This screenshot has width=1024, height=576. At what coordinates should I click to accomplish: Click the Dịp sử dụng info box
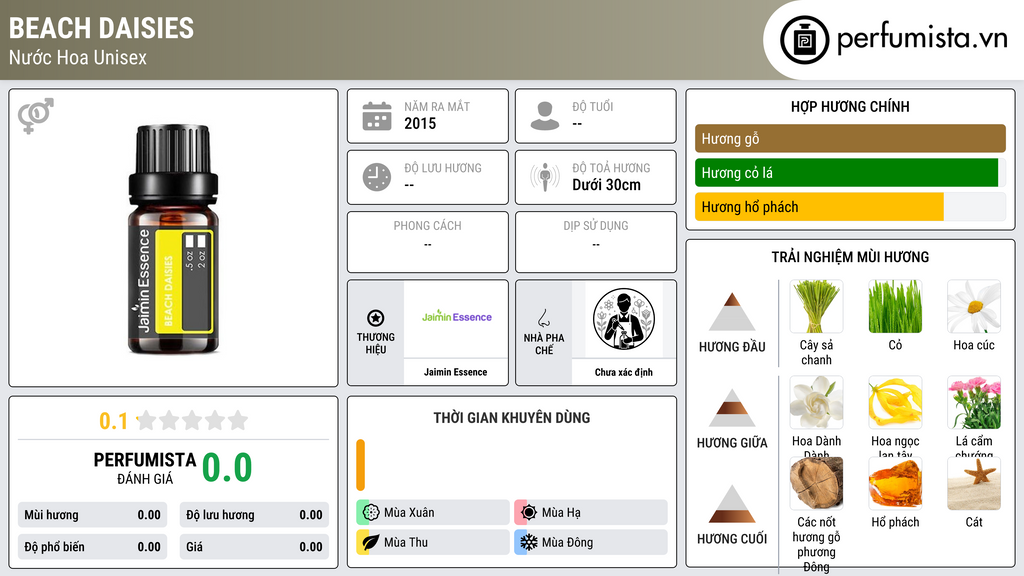tap(596, 242)
